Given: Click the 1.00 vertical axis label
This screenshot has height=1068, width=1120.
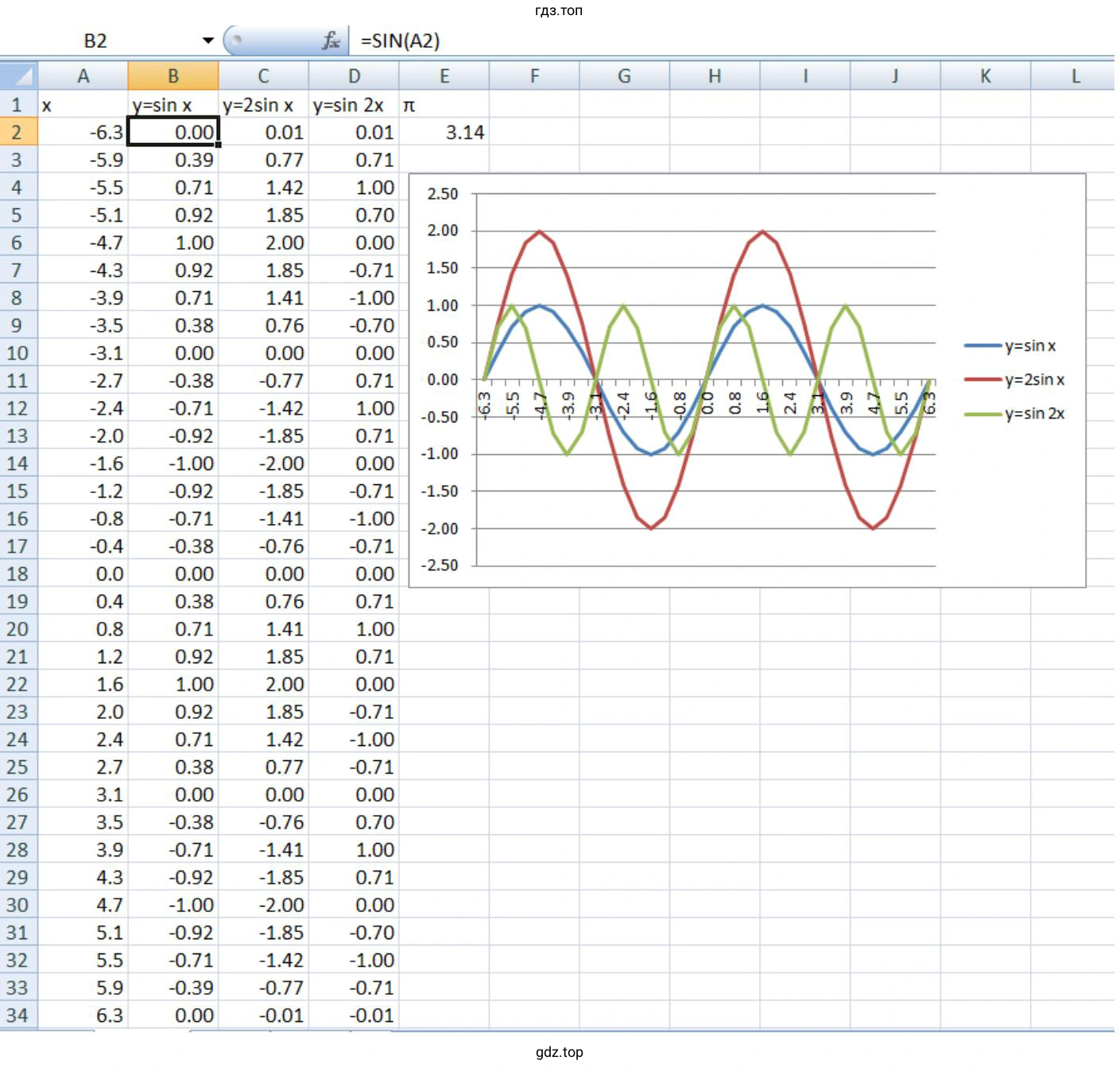Looking at the screenshot, I should (x=443, y=305).
